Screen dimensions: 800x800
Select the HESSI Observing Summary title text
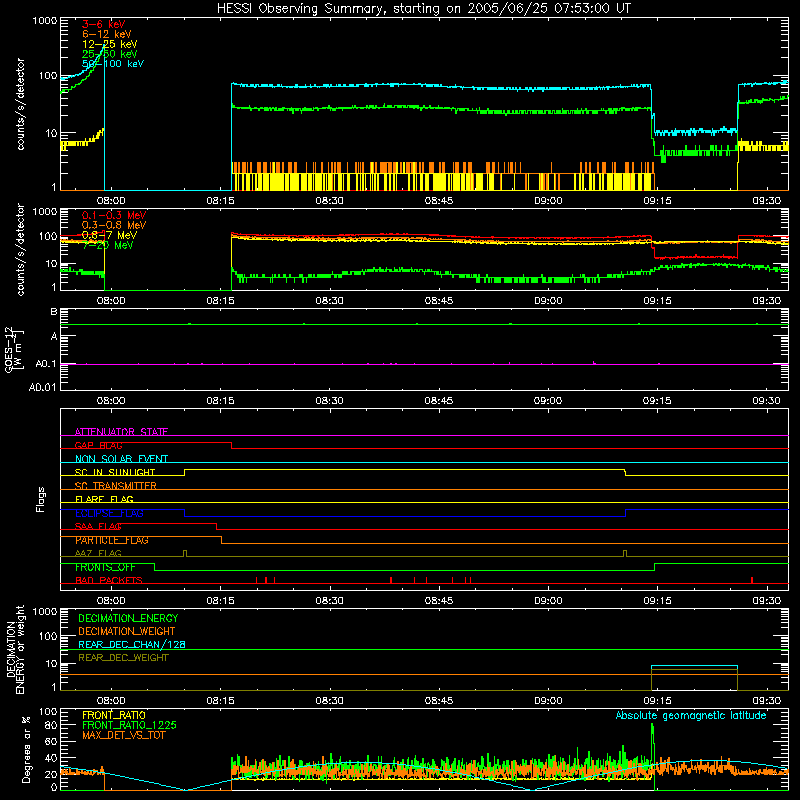click(x=423, y=9)
